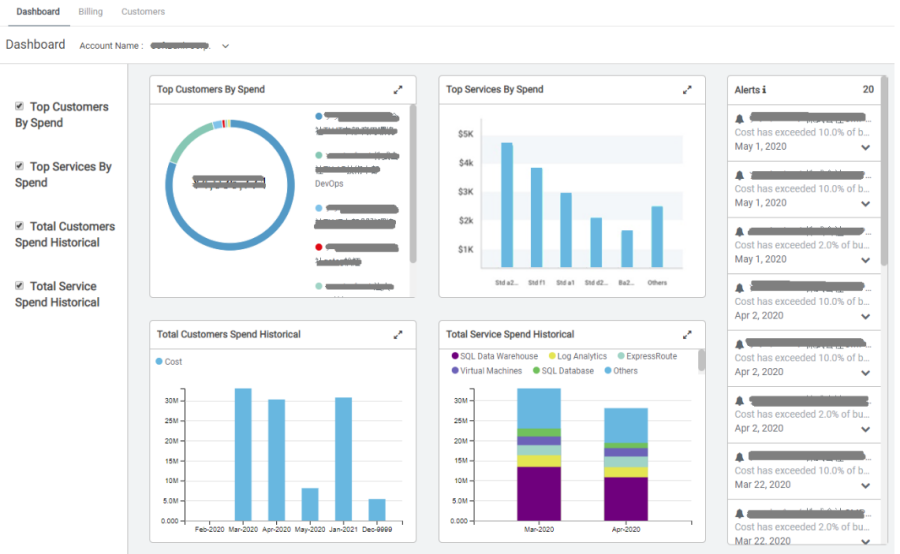Viewport: 900px width, 554px height.
Task: Open the Customers tab
Action: pyautogui.click(x=143, y=12)
